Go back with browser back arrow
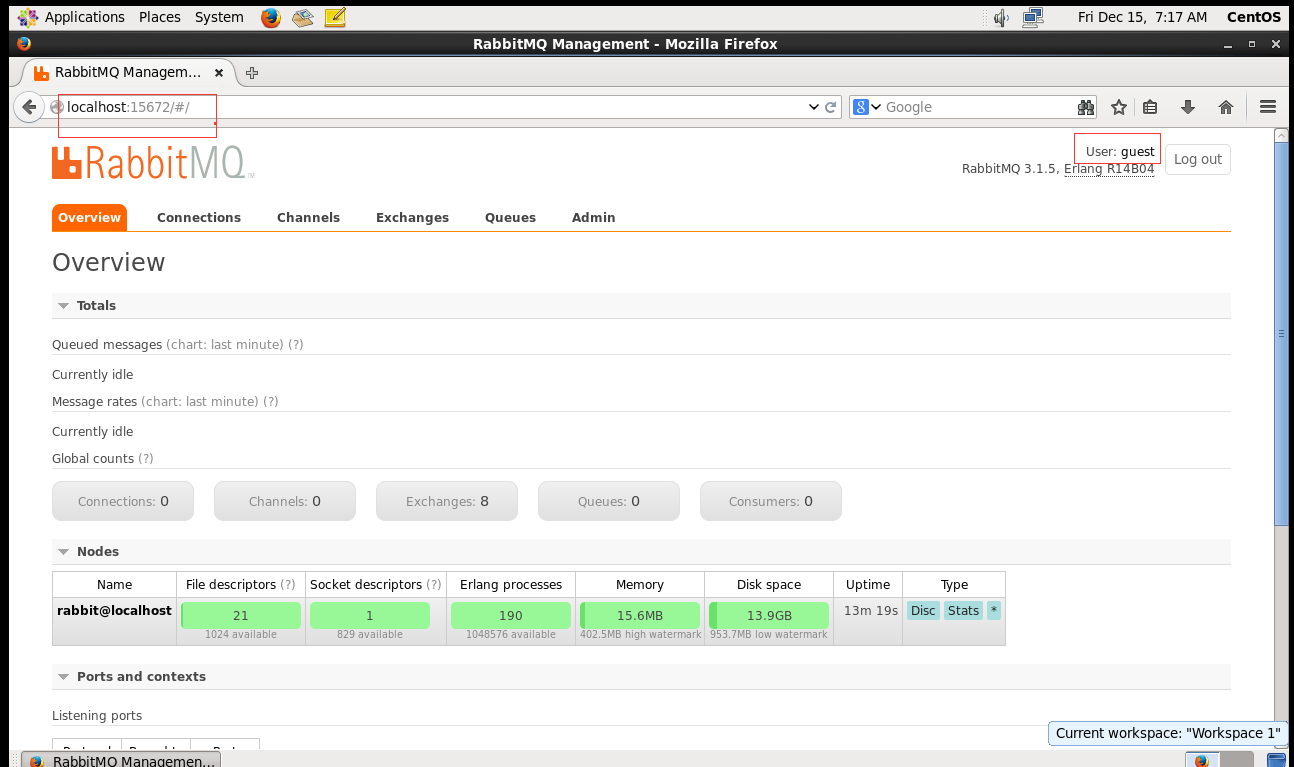1294x767 pixels. (29, 107)
